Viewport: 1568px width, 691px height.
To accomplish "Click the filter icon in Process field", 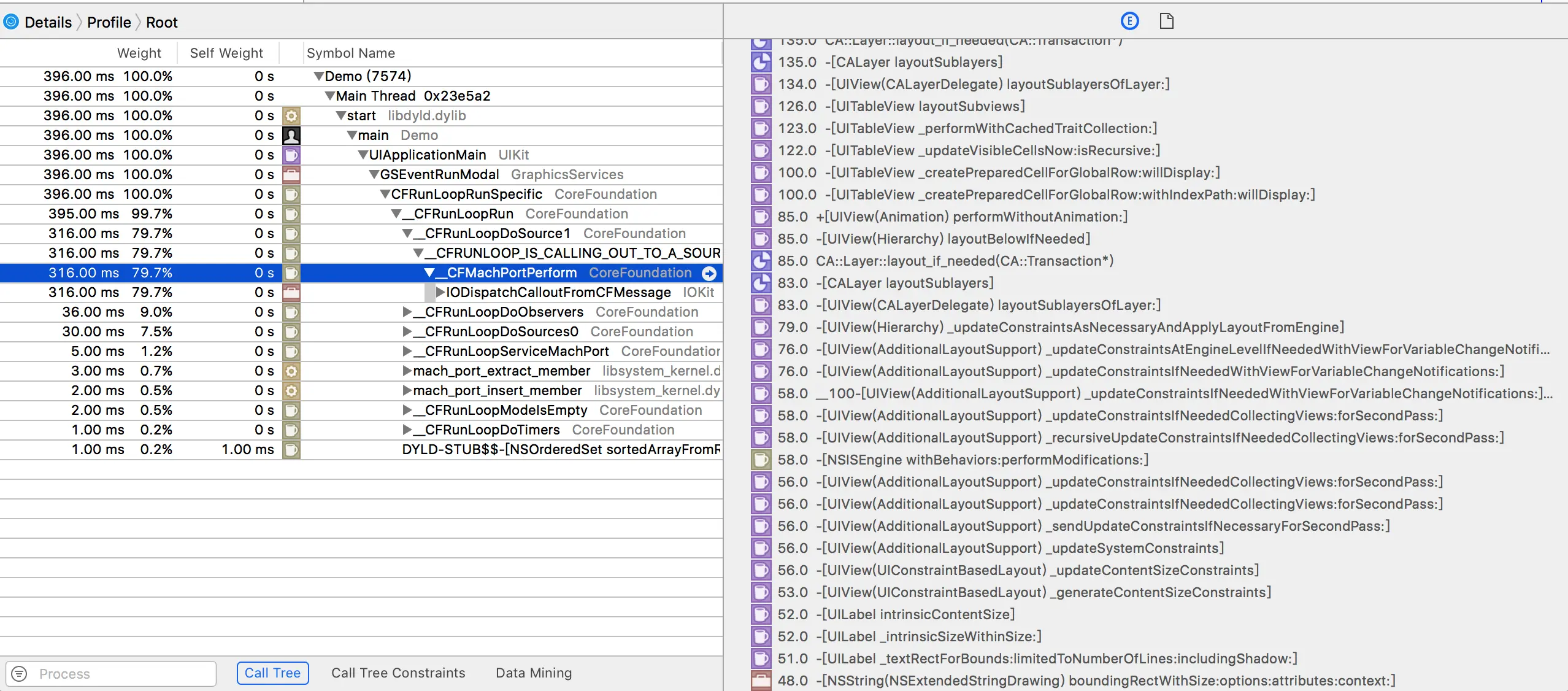I will 20,674.
